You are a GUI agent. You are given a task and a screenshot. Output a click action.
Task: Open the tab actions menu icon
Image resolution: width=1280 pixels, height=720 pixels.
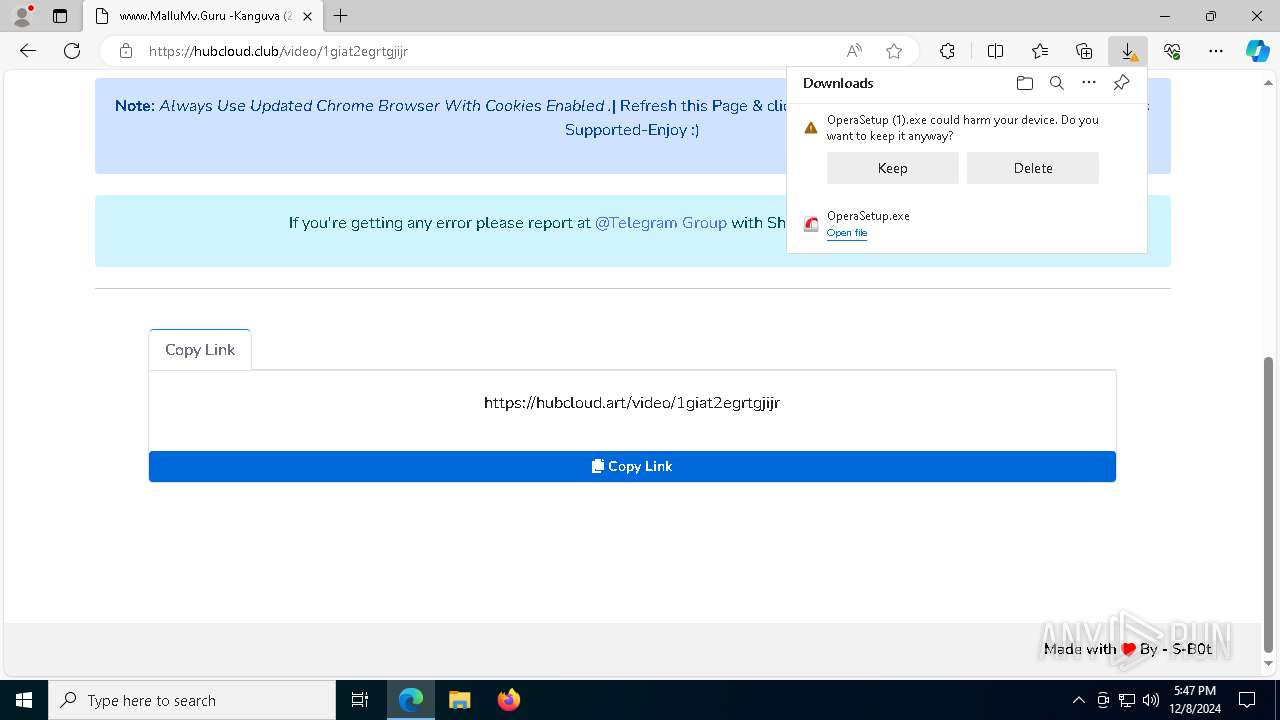[x=60, y=16]
